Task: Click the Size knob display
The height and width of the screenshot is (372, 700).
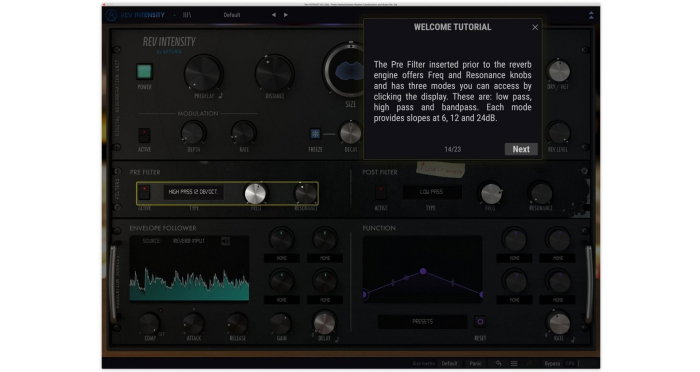Action: pos(350,71)
